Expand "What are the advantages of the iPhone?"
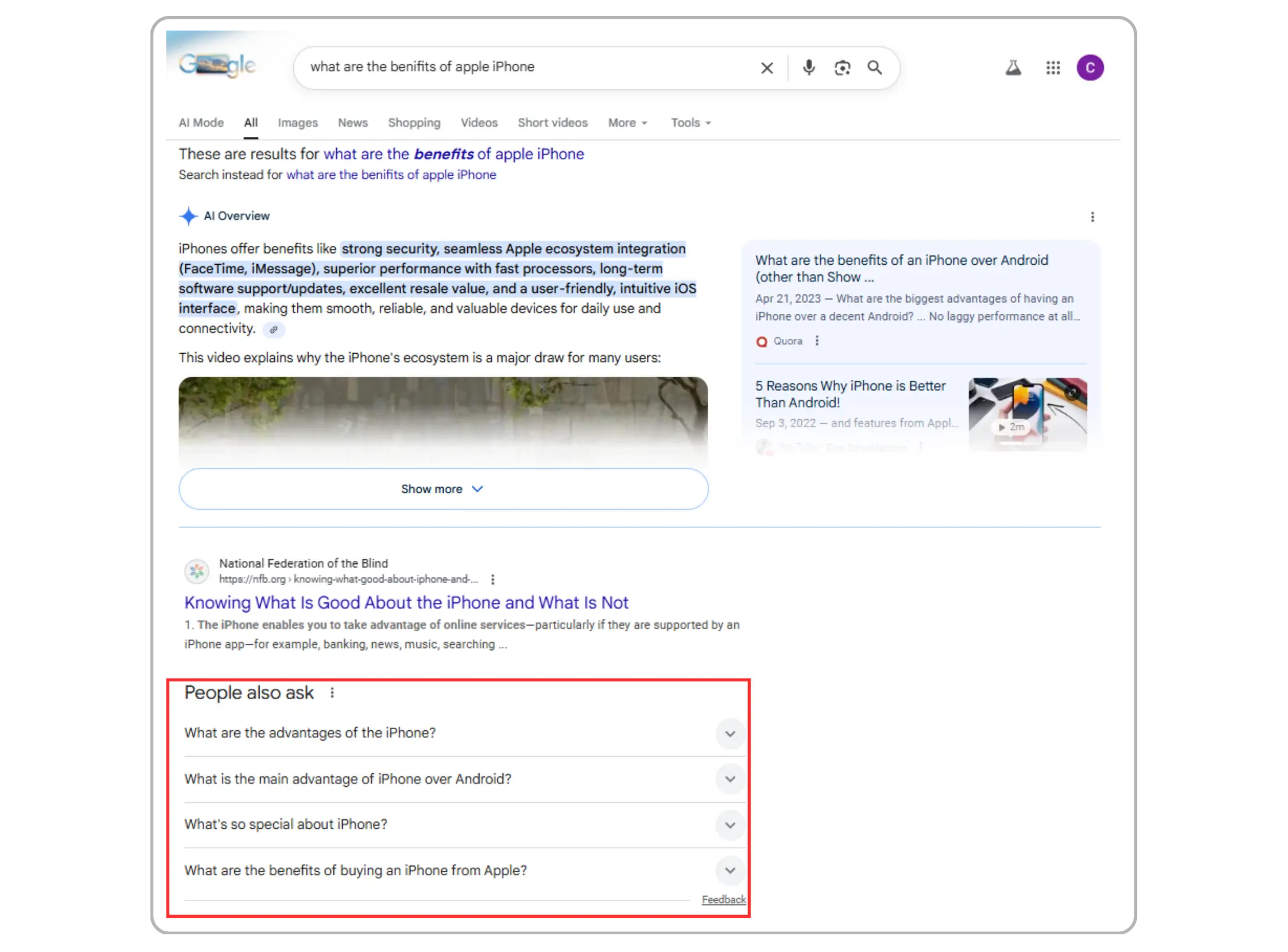This screenshot has height=952, width=1288. [730, 734]
